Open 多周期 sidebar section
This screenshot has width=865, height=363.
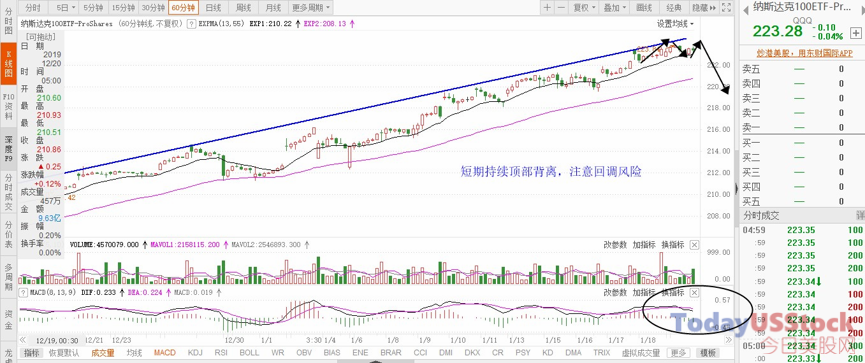pos(8,277)
